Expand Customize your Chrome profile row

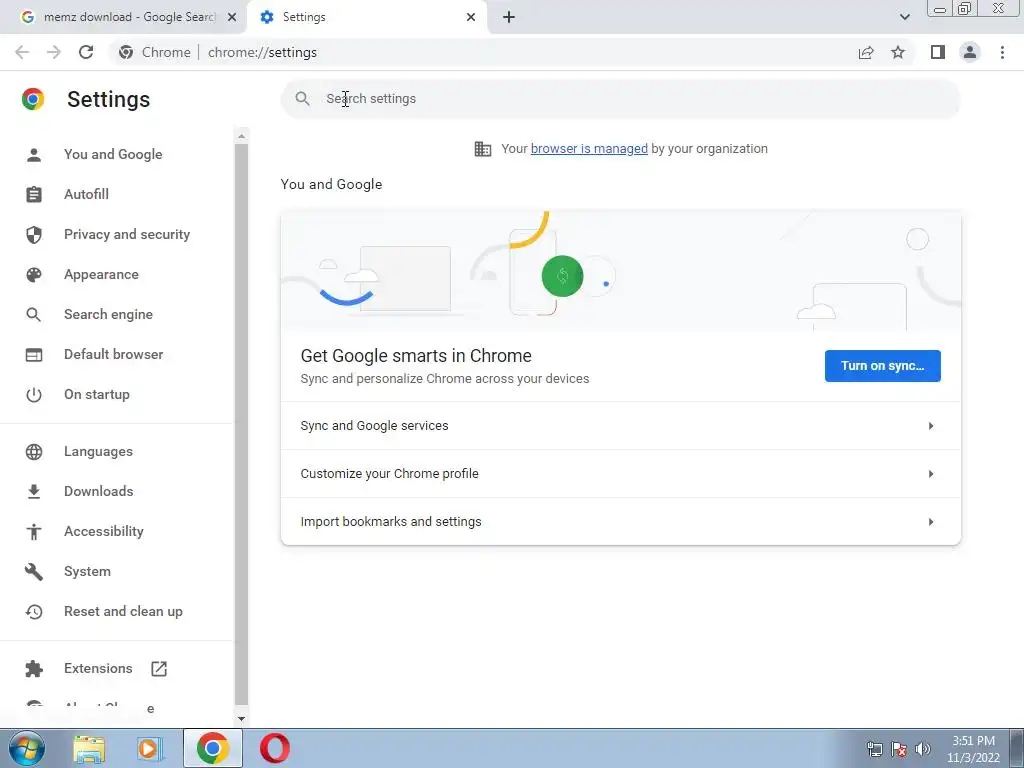point(620,473)
